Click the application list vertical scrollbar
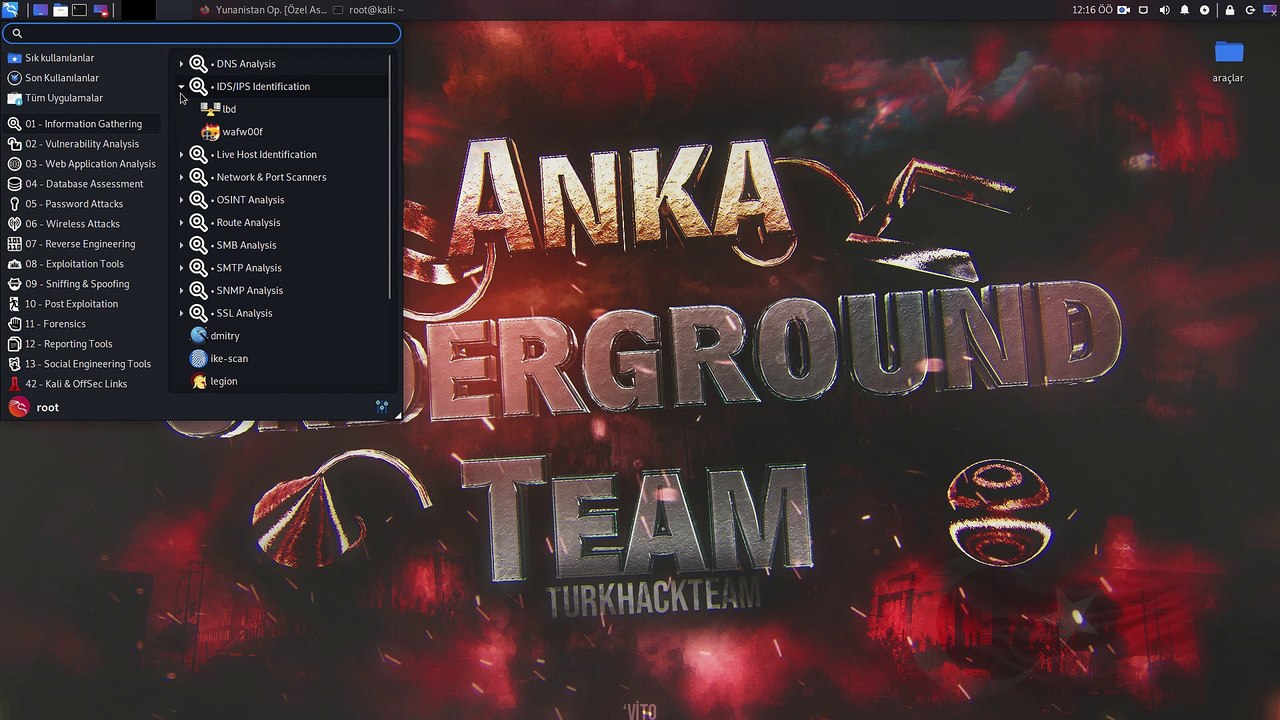The image size is (1280, 720). pos(390,175)
